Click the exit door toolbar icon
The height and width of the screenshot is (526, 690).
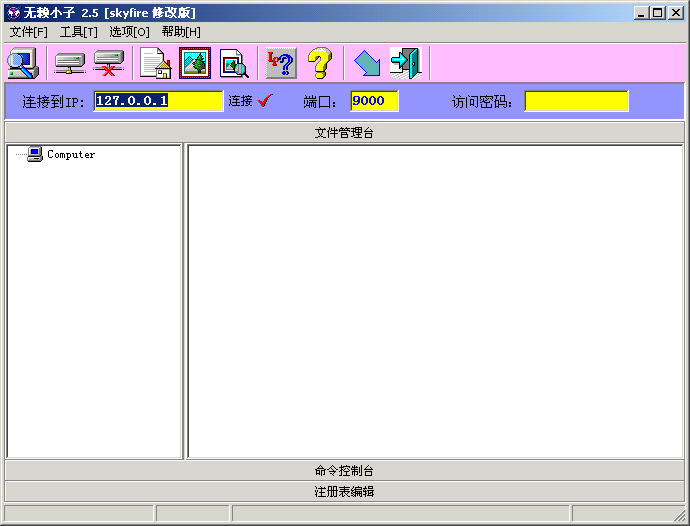pos(405,63)
